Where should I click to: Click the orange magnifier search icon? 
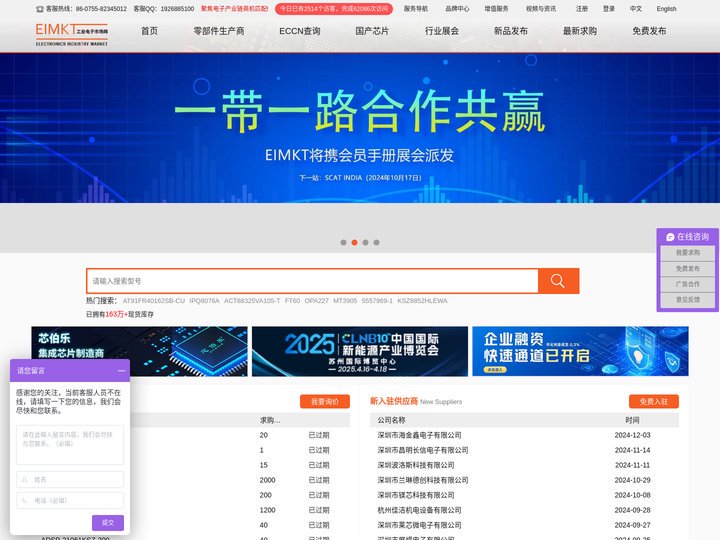[558, 281]
